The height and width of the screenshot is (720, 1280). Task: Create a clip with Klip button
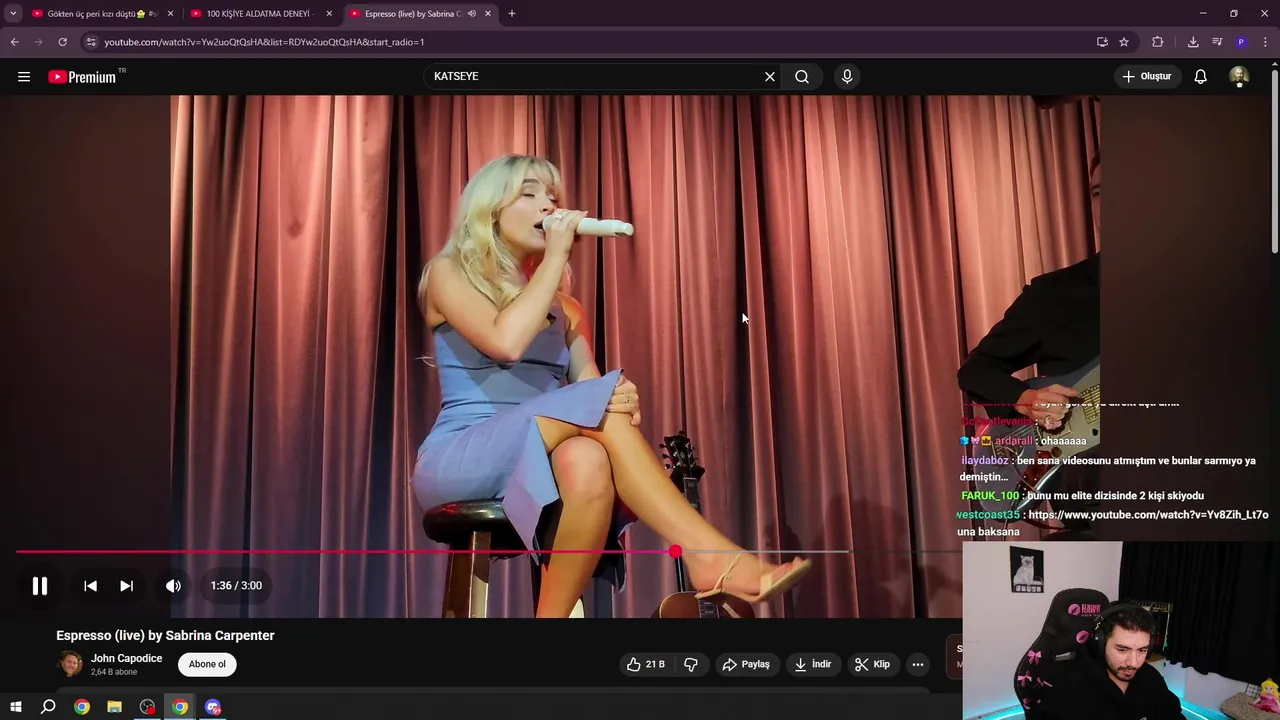(x=872, y=664)
